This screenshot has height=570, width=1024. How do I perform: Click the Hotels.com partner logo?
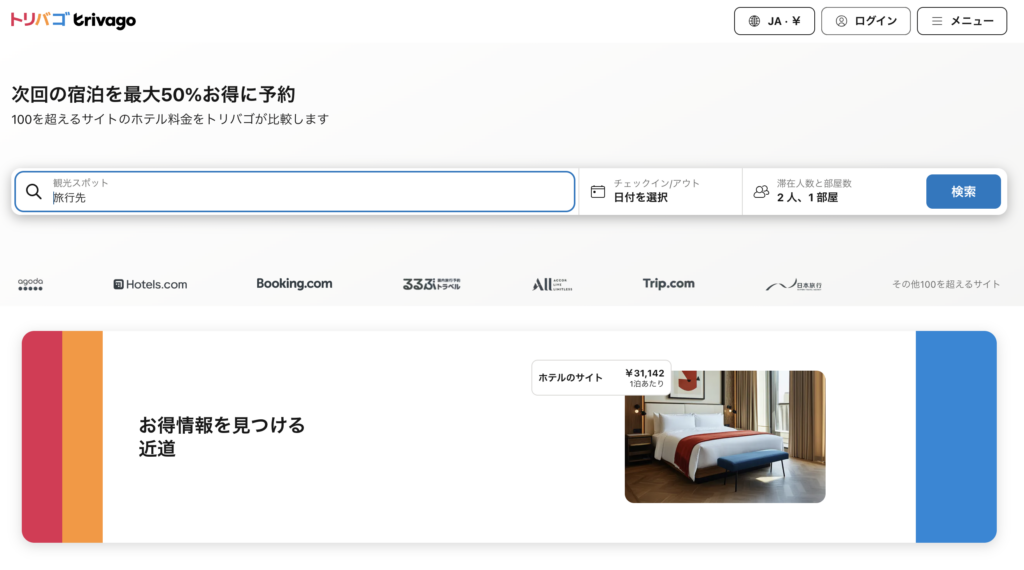(150, 284)
